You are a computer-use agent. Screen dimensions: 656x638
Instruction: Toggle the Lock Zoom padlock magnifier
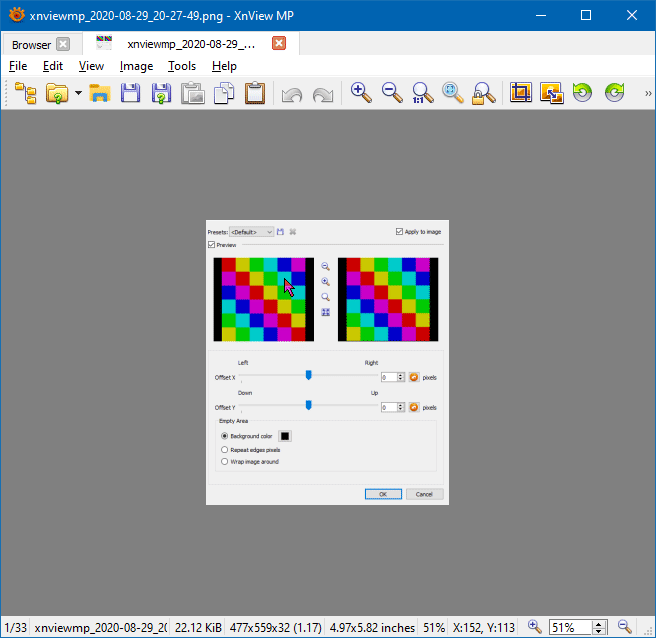click(x=484, y=92)
